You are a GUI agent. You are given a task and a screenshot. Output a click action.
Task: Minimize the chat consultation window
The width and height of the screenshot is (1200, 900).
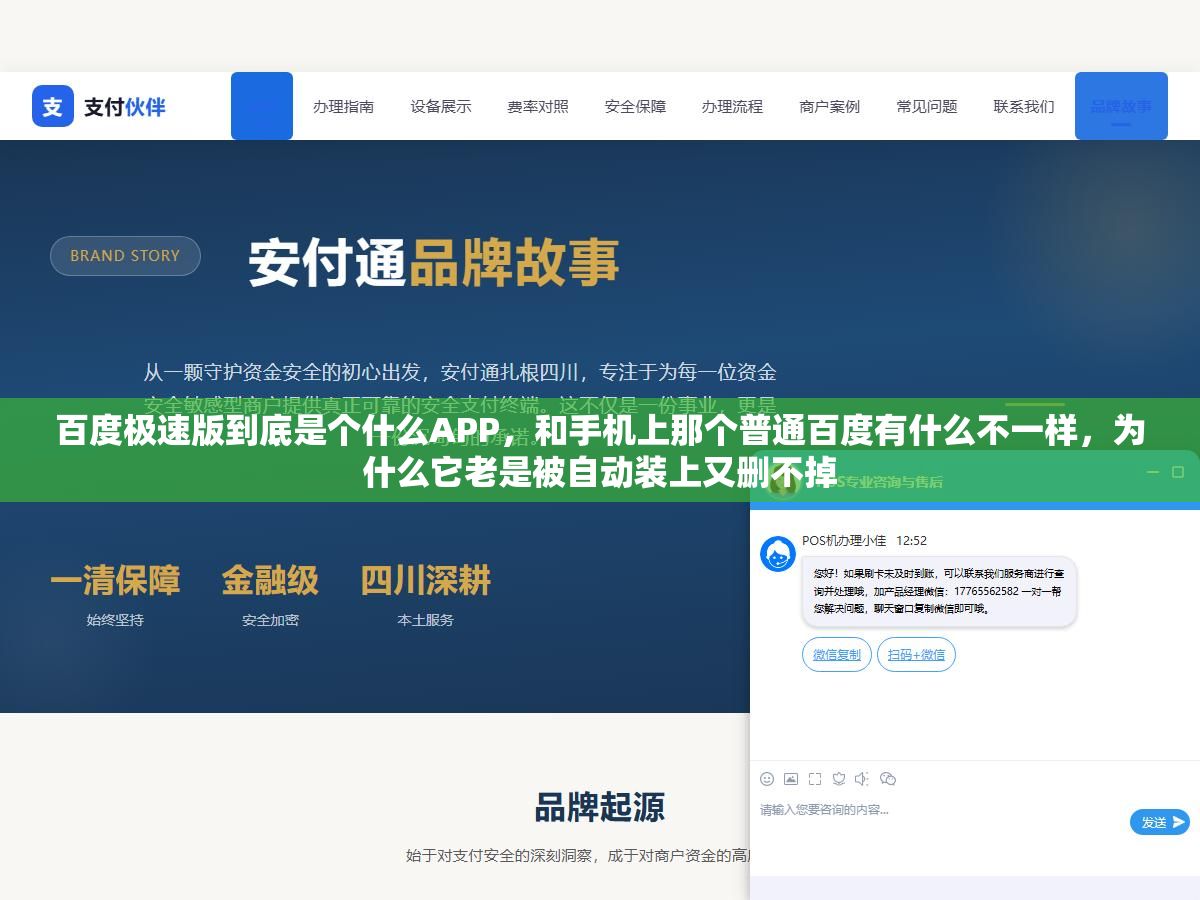point(1153,472)
